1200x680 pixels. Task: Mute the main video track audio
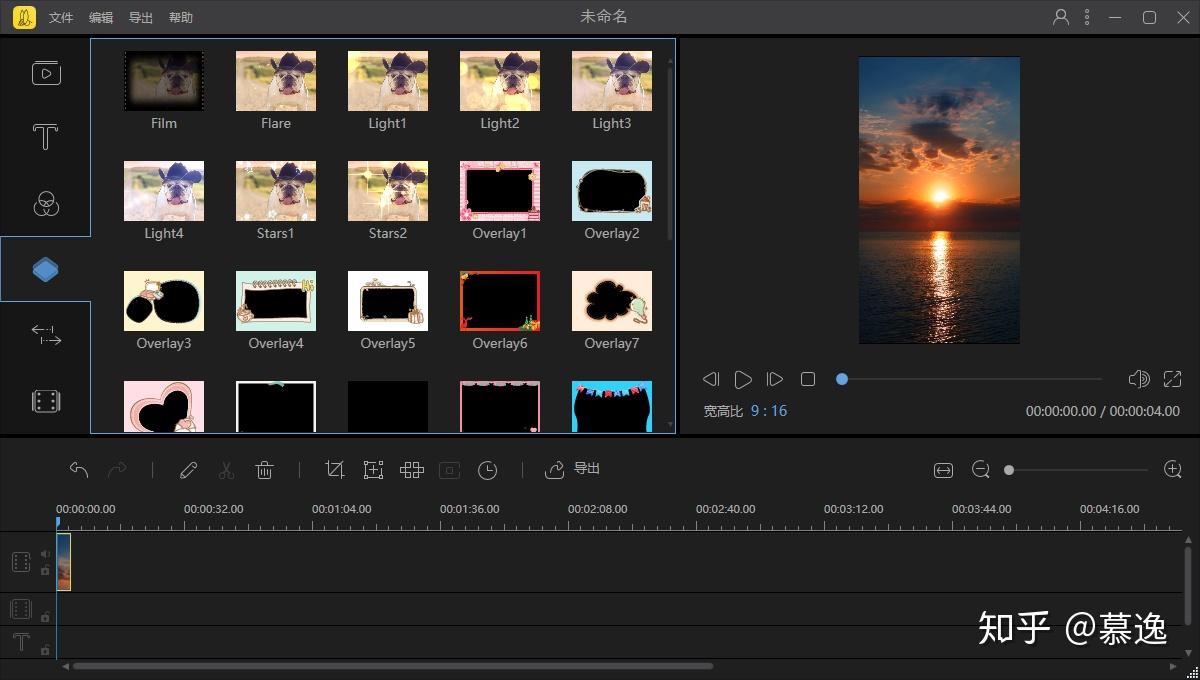tap(45, 554)
